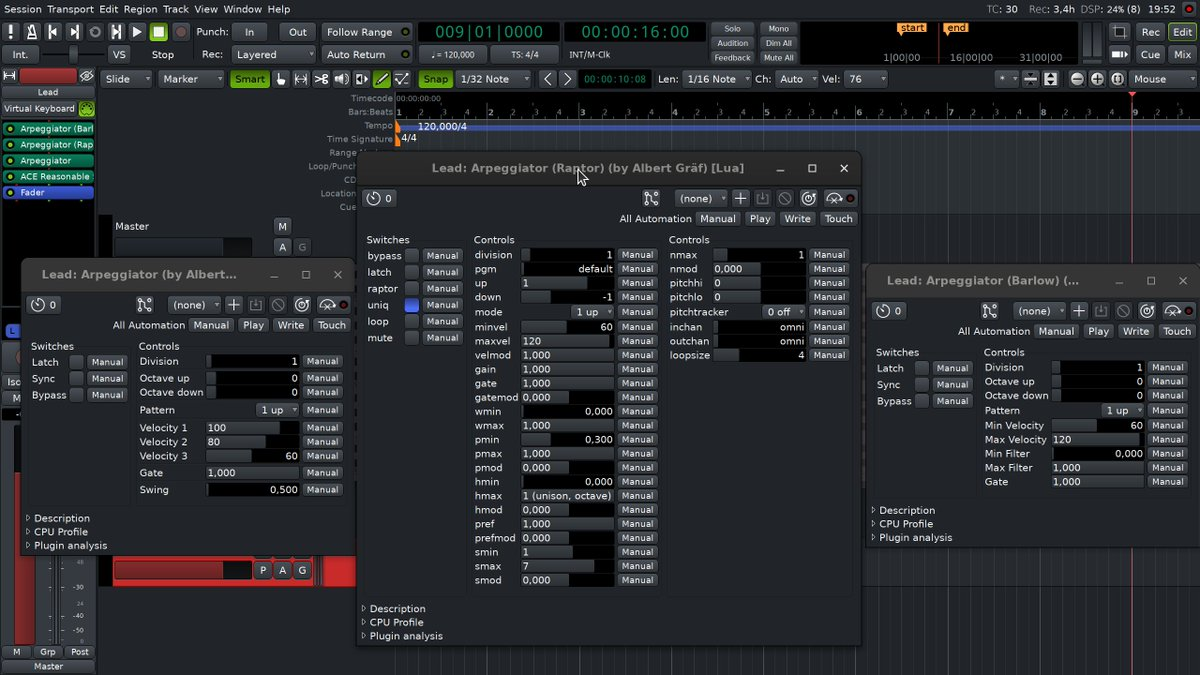Start playback with the Play icon
The image size is (1200, 675).
[137, 32]
